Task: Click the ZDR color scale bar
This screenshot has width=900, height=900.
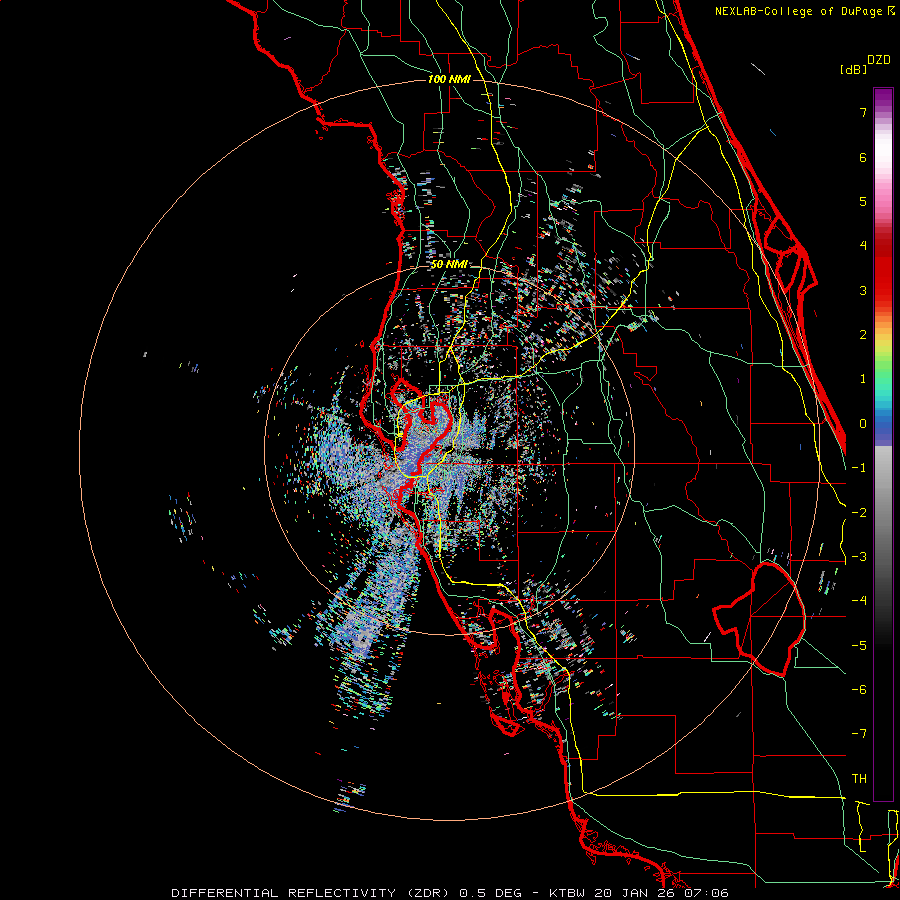Action: point(883,444)
